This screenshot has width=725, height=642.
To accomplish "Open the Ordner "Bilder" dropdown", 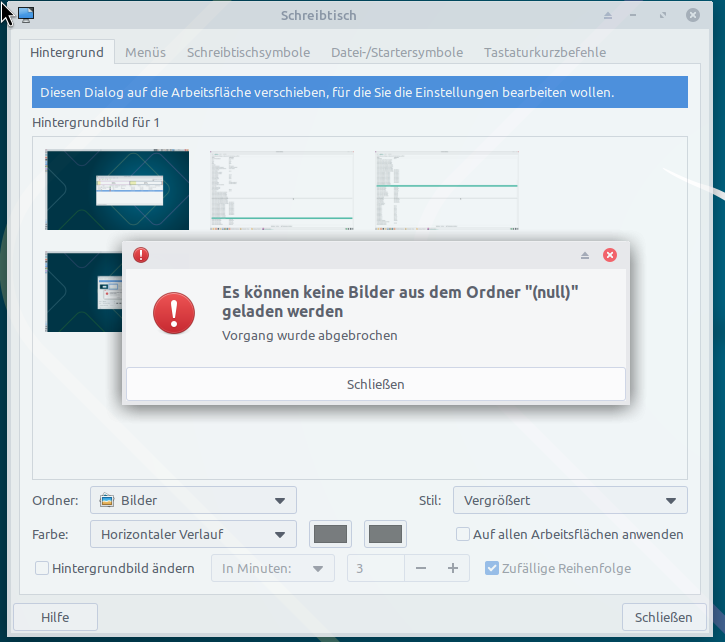I will coord(193,500).
